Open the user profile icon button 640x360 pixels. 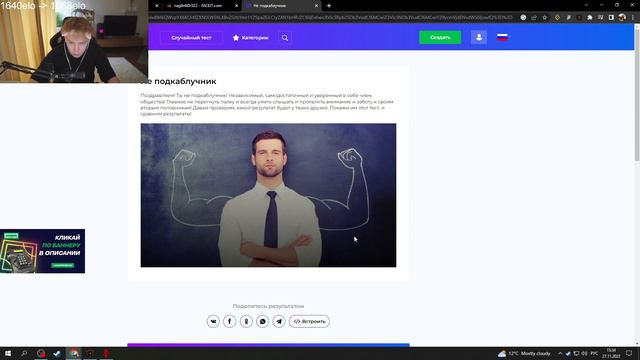tap(479, 37)
